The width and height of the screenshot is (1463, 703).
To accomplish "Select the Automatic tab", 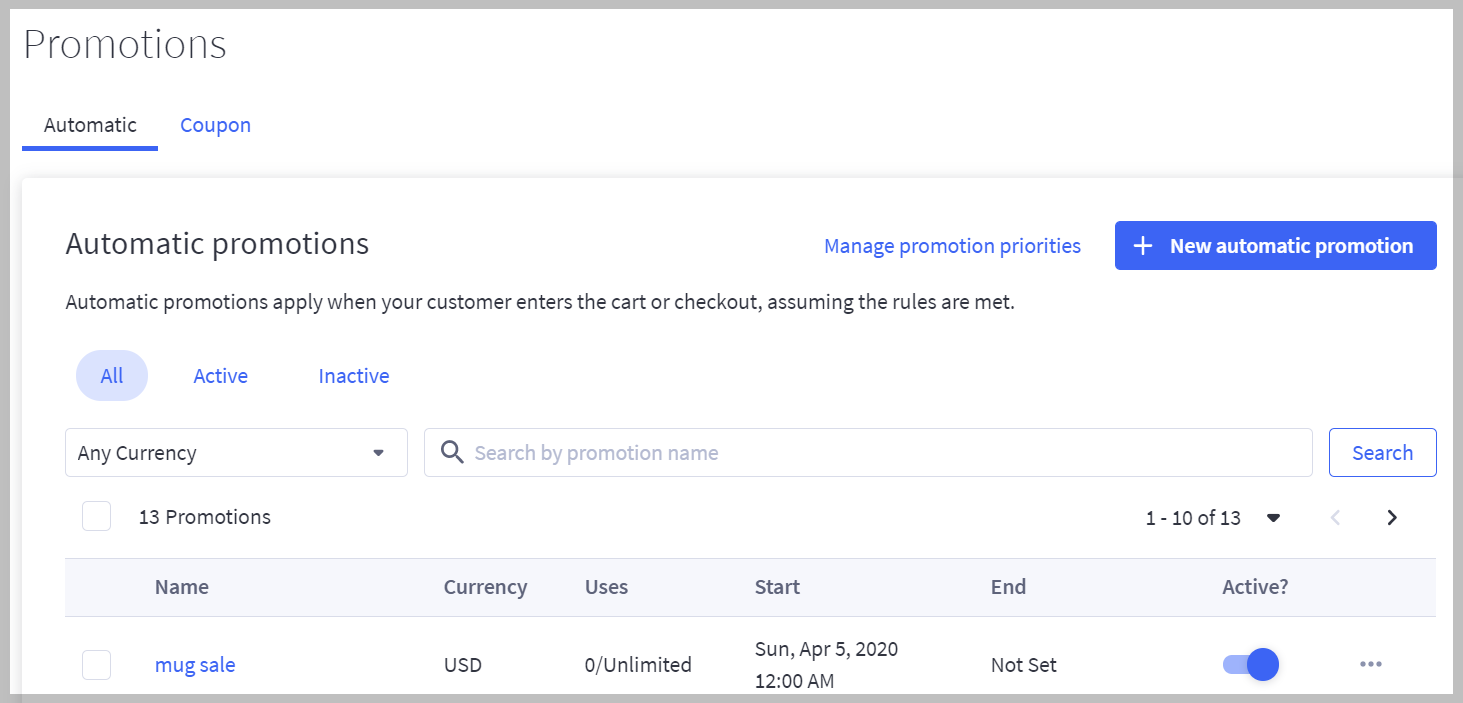I will pos(89,124).
